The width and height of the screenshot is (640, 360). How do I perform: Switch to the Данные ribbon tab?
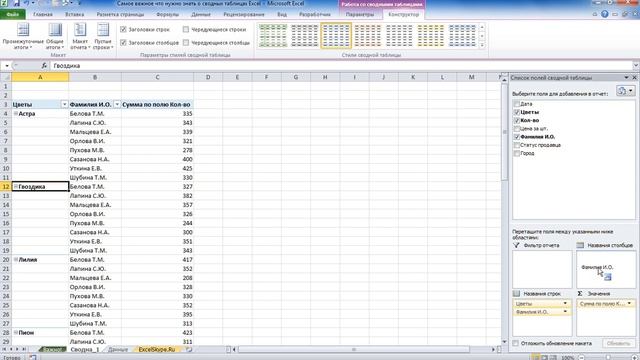tap(201, 14)
